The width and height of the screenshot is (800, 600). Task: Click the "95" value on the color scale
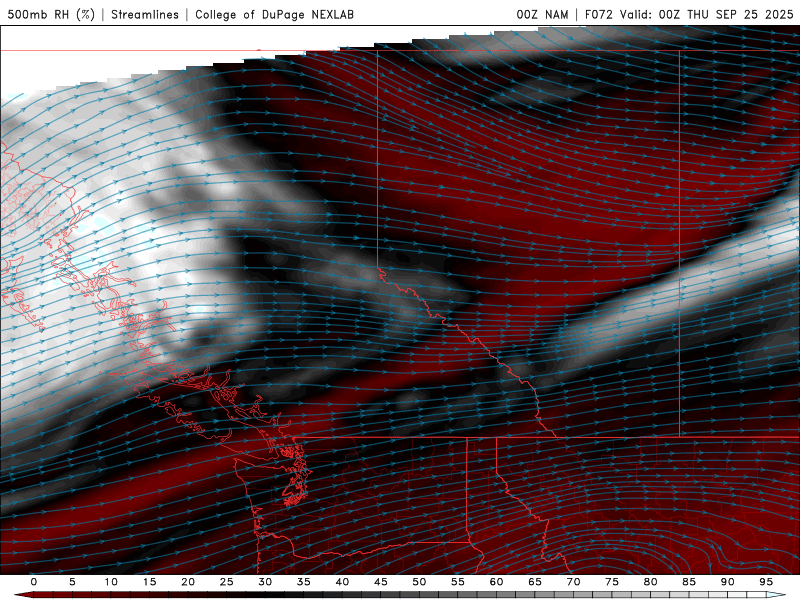(765, 582)
